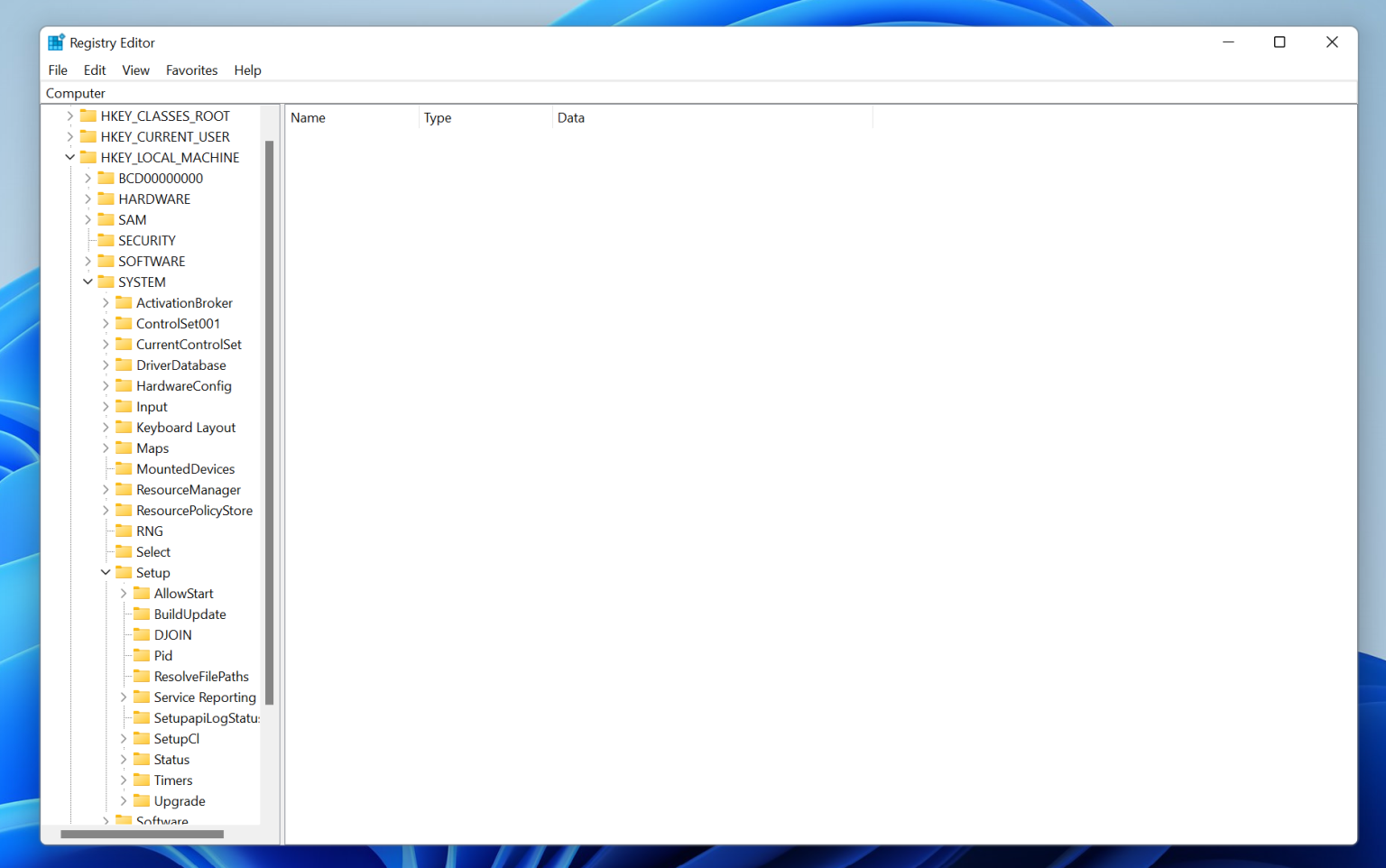
Task: Click the Registry Editor title bar icon
Action: pos(55,42)
